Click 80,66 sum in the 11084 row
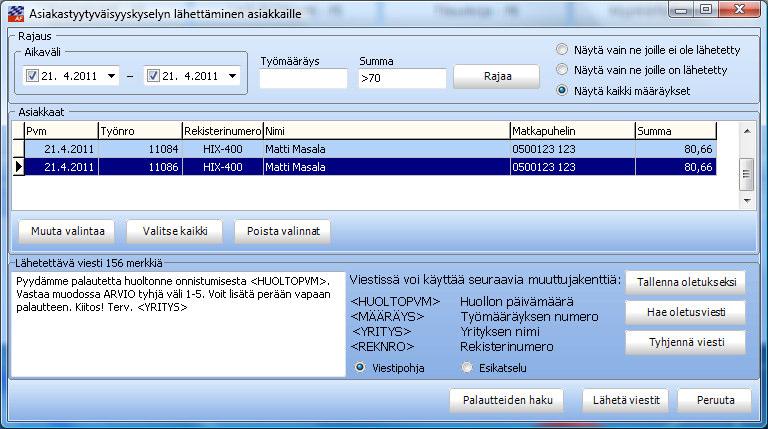Screen dimensions: 768x429 pyautogui.click(x=698, y=149)
